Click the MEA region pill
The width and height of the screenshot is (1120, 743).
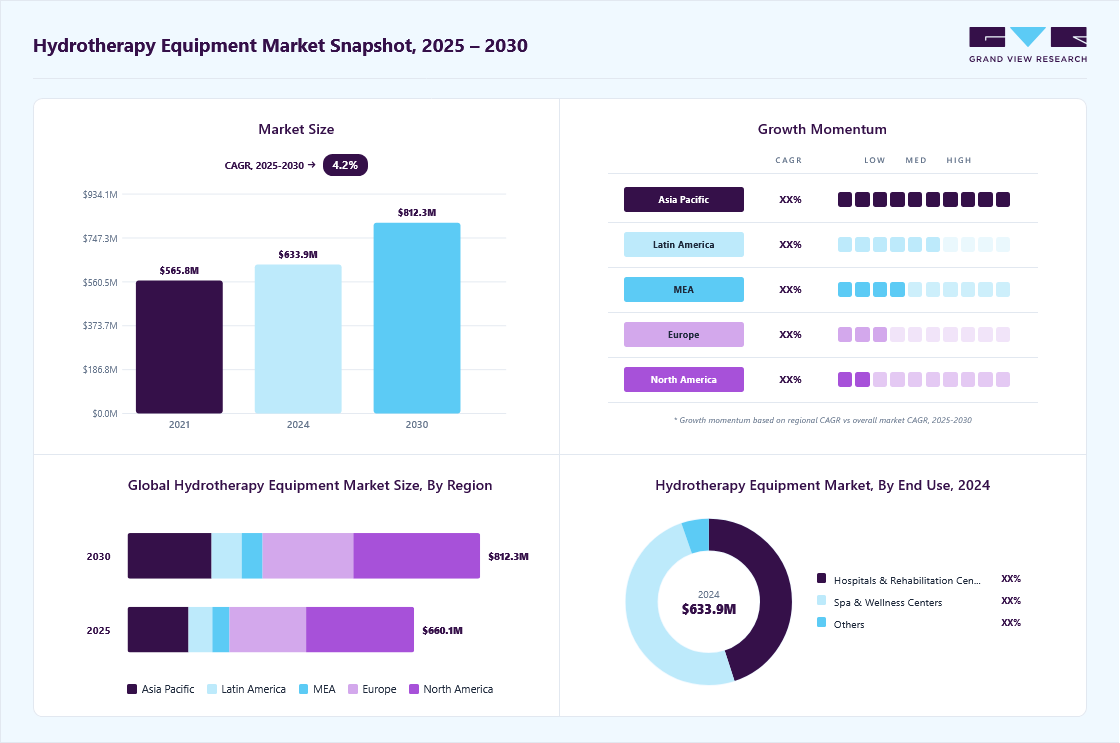click(684, 289)
